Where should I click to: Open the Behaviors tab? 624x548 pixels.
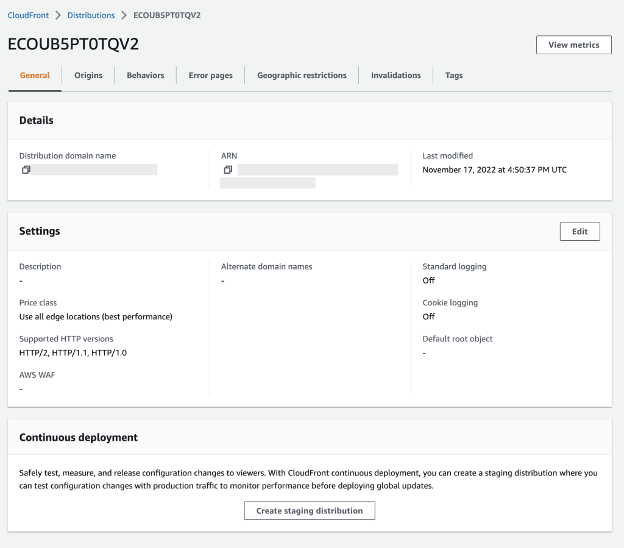[145, 75]
